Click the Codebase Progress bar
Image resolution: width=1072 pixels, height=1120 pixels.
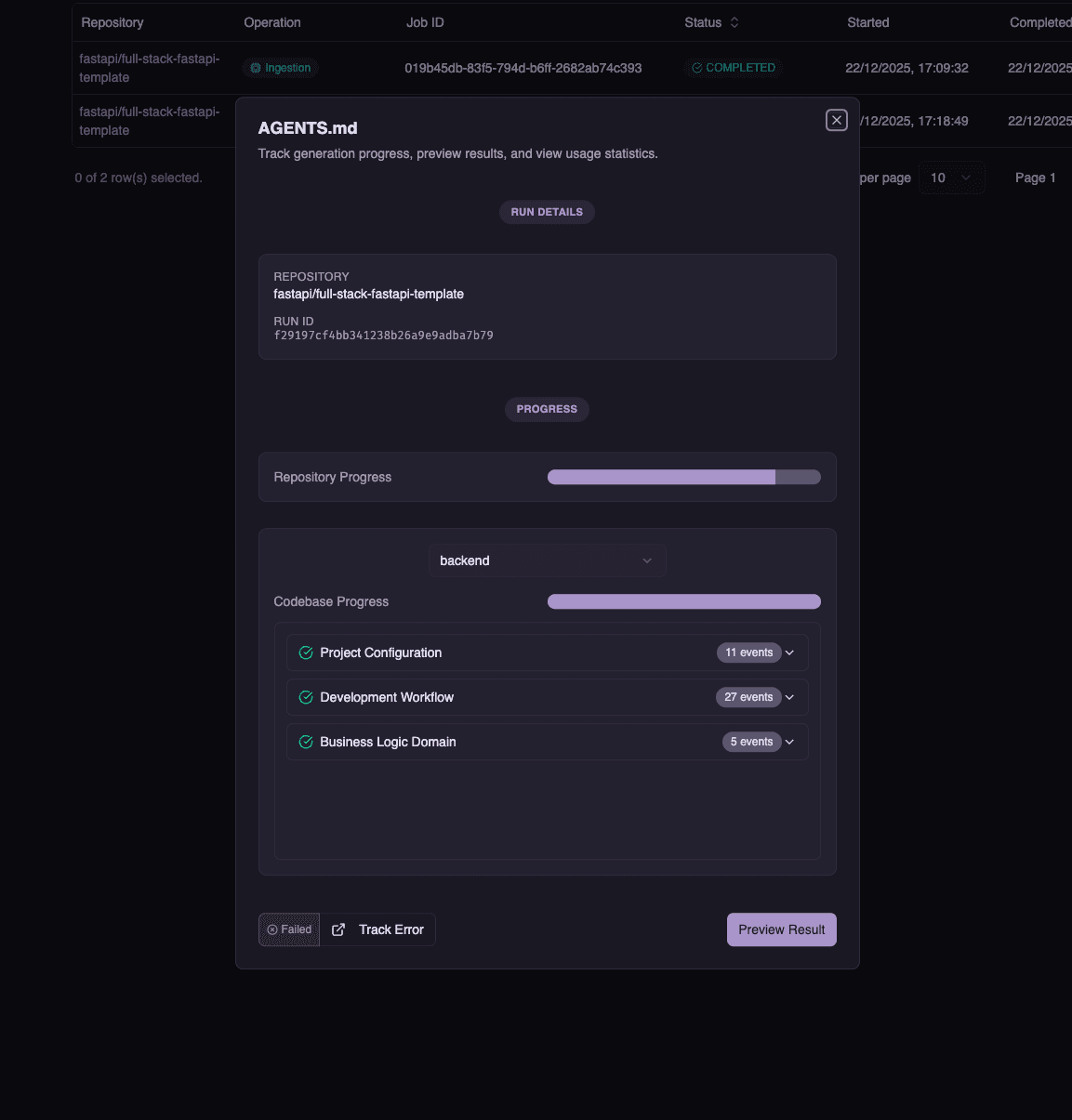[683, 601]
